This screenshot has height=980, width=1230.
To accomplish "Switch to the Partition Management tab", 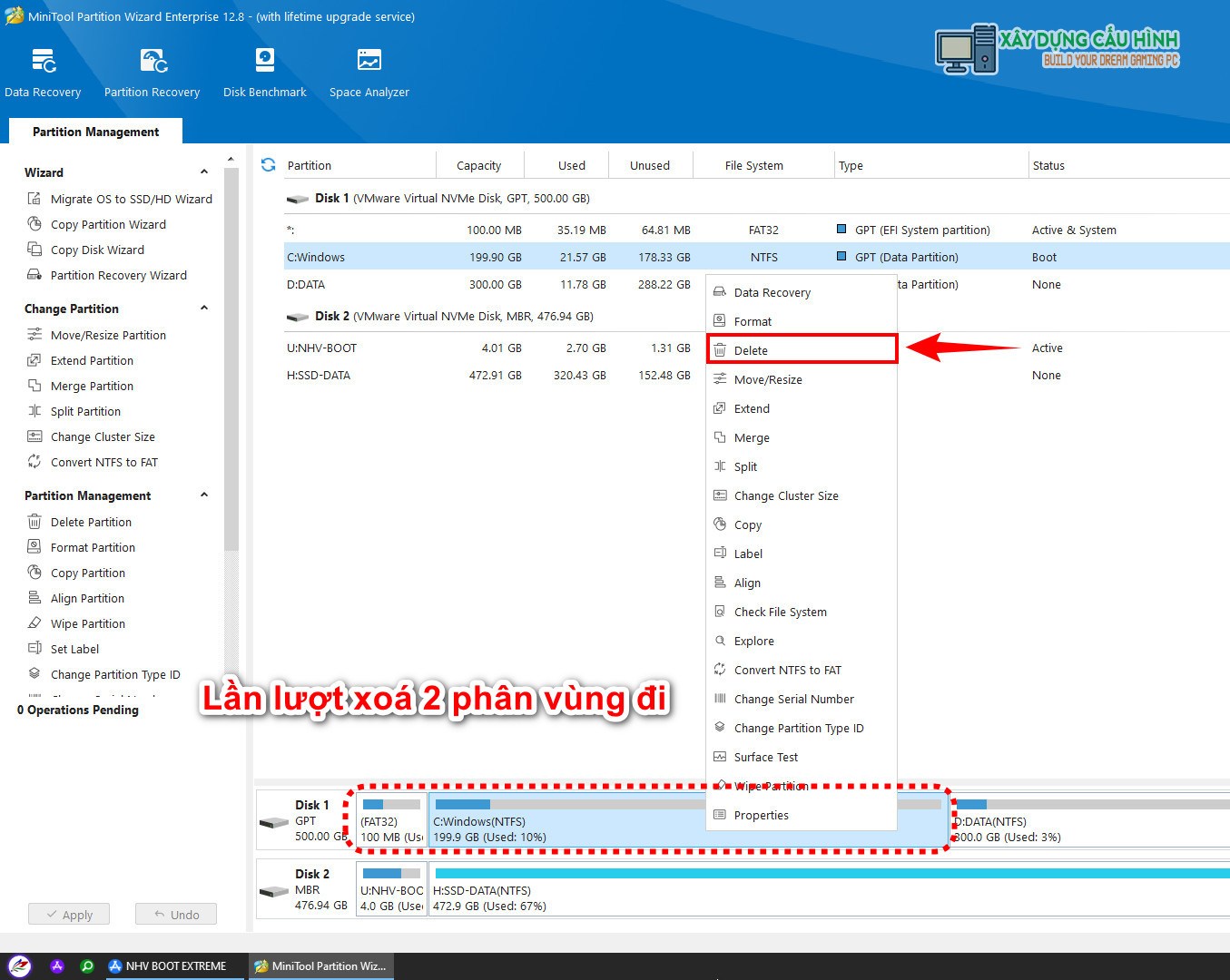I will [95, 132].
